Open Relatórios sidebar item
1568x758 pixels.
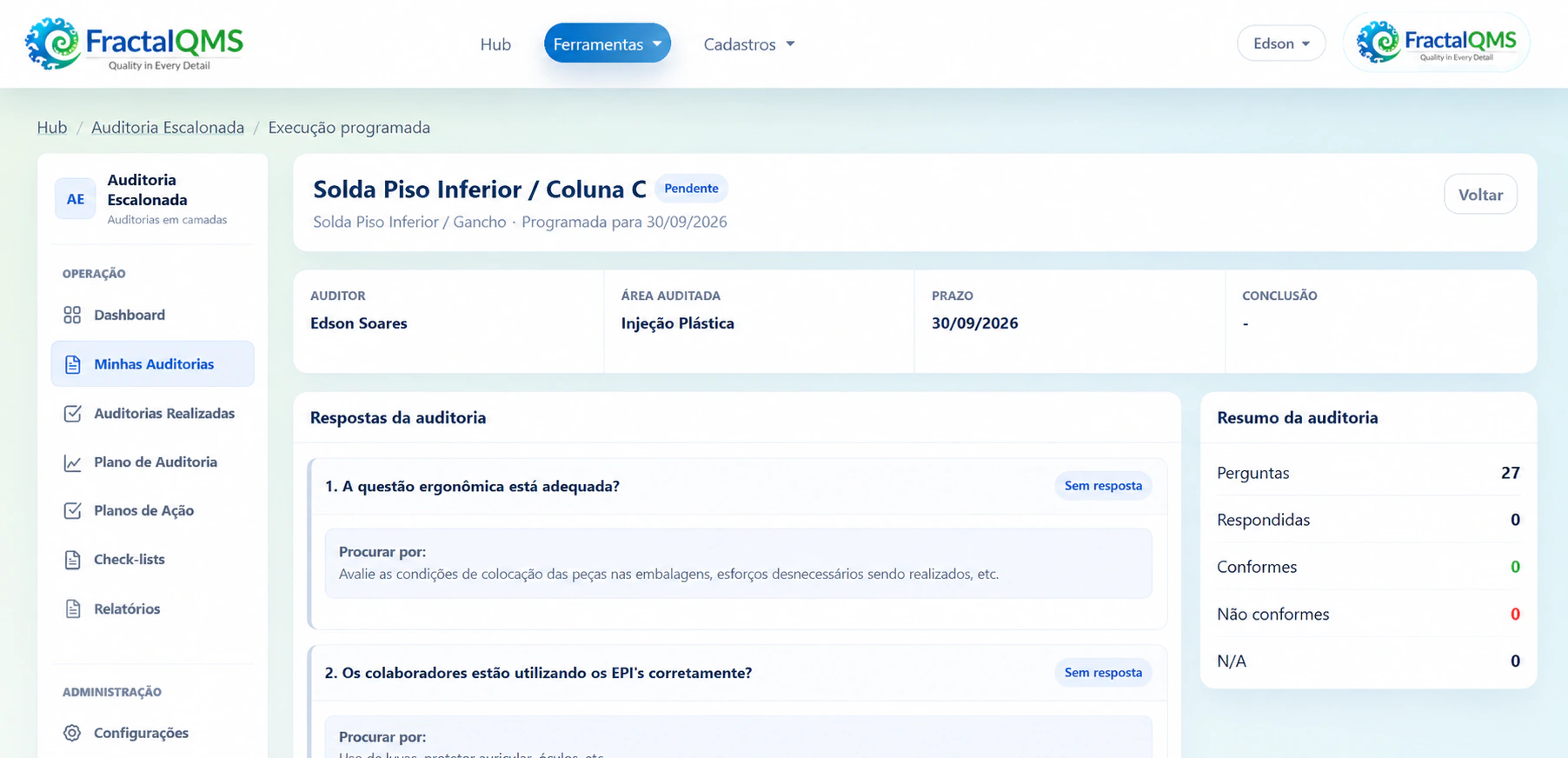[152, 608]
